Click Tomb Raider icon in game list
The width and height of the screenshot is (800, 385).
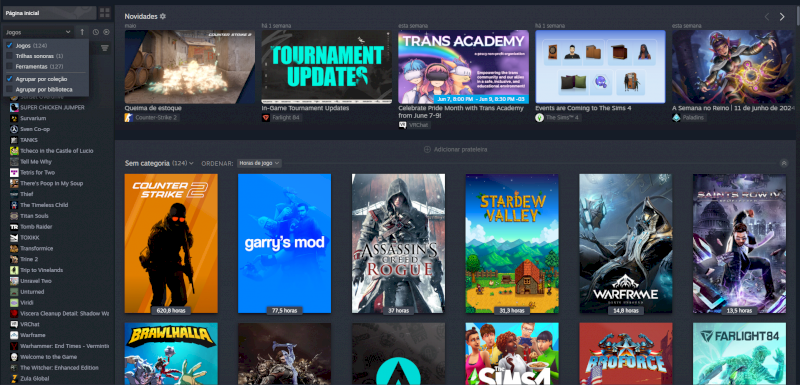point(14,226)
